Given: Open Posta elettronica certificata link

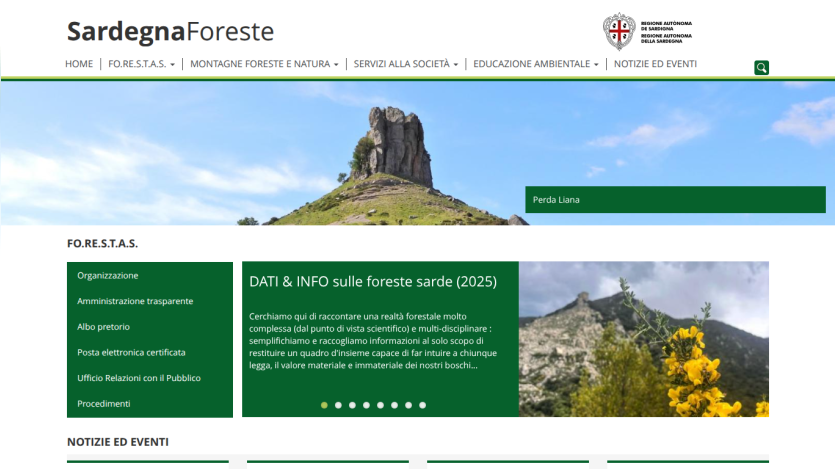Looking at the screenshot, I should pos(132,352).
